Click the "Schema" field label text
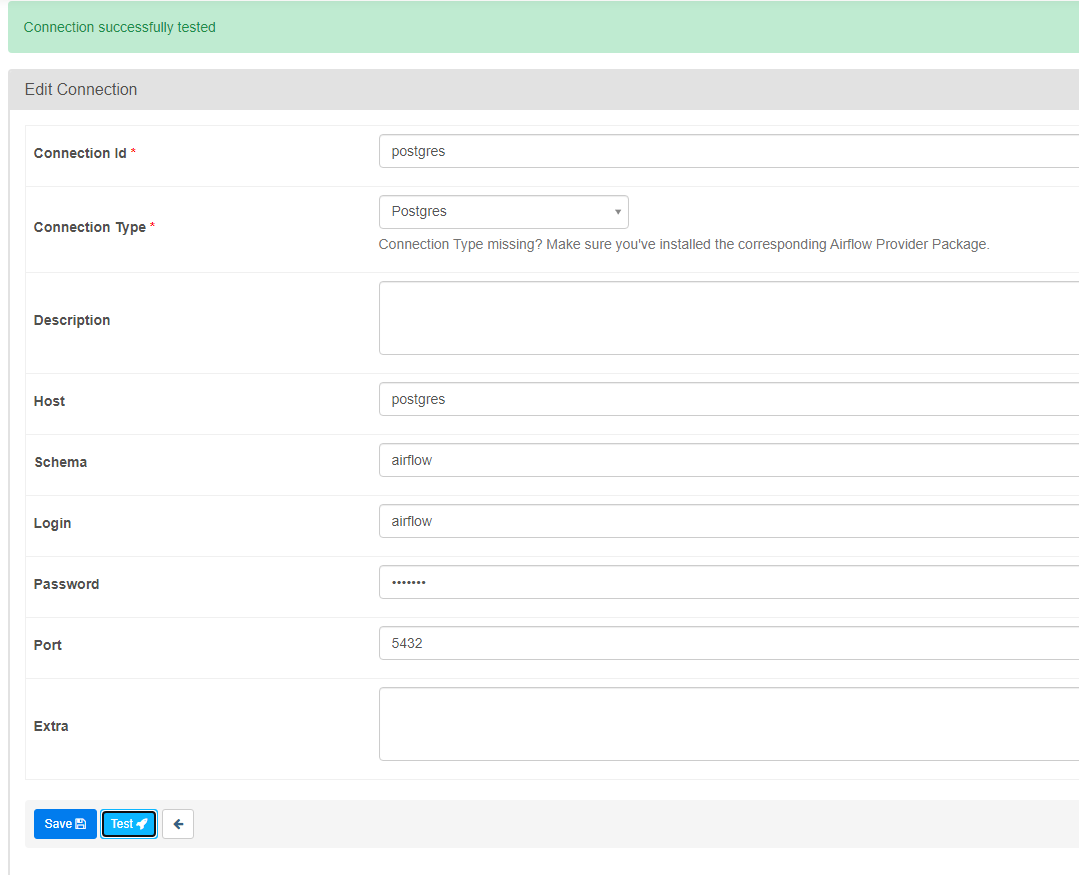 pos(60,462)
